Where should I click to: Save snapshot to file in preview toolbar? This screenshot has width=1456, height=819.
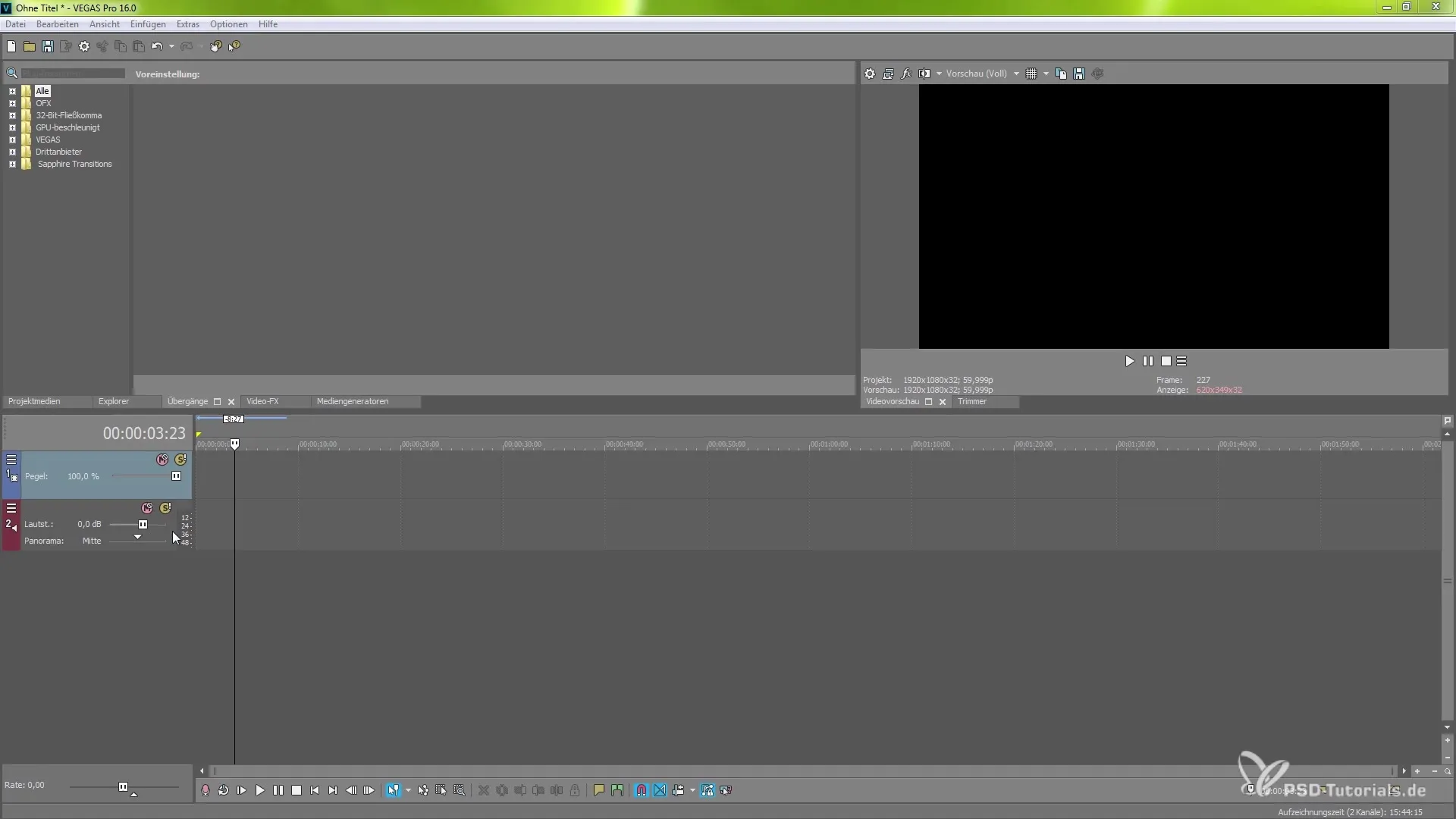coord(1079,74)
